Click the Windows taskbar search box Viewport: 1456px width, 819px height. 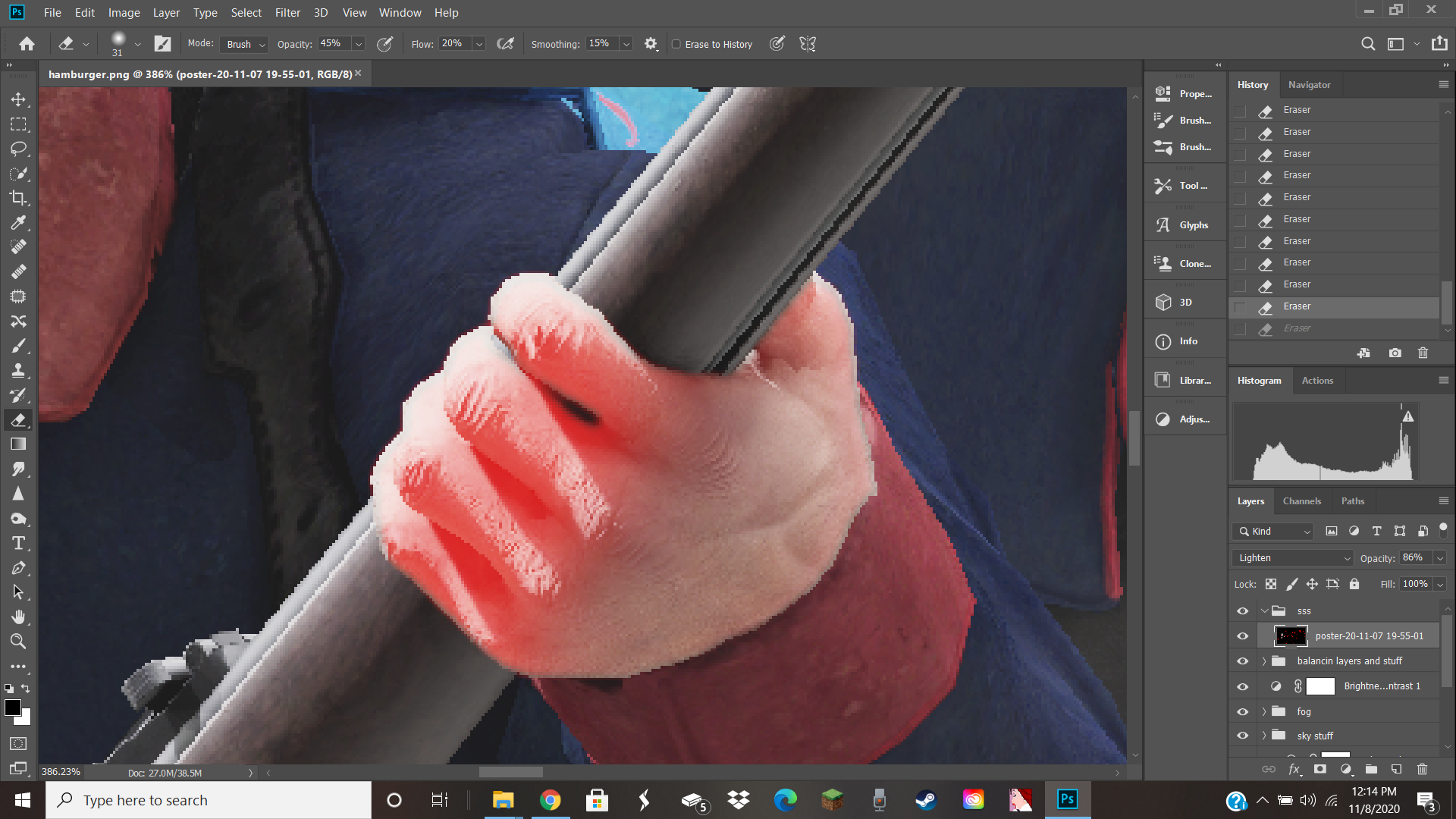[209, 800]
